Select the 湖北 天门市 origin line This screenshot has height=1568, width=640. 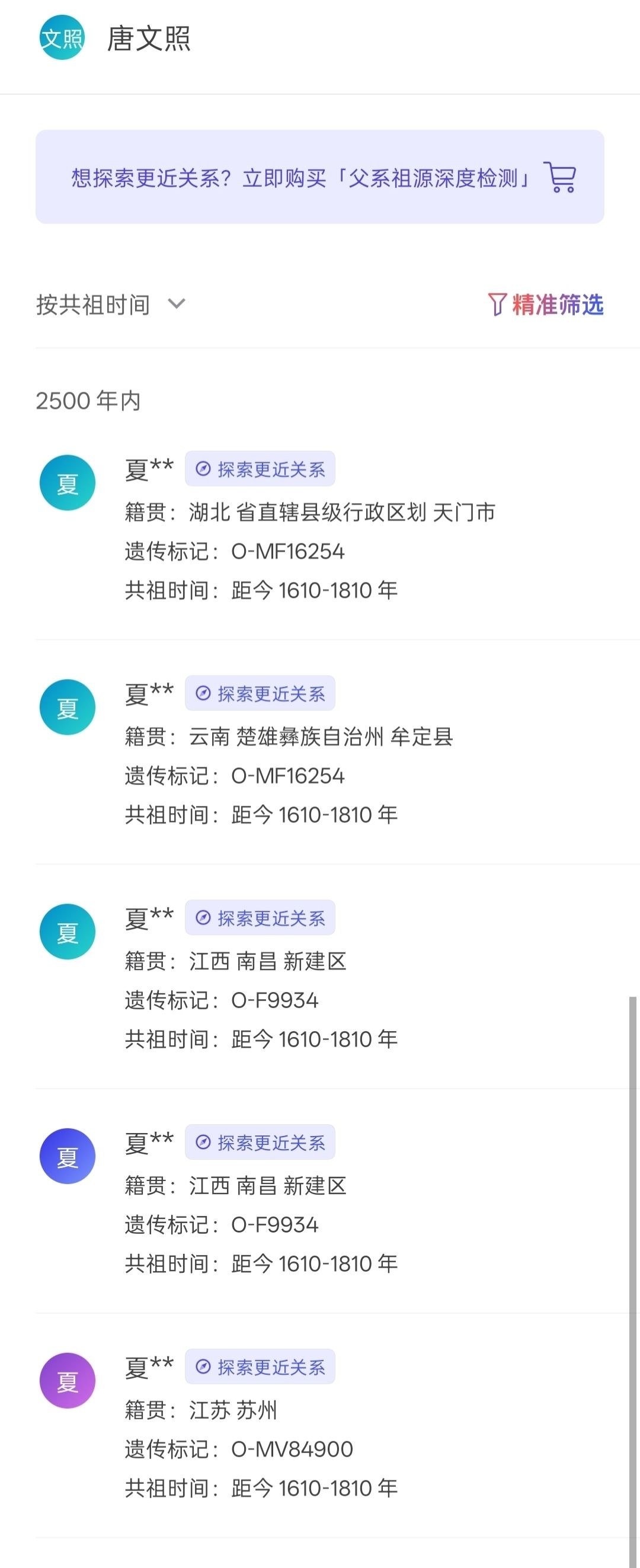pyautogui.click(x=341, y=513)
